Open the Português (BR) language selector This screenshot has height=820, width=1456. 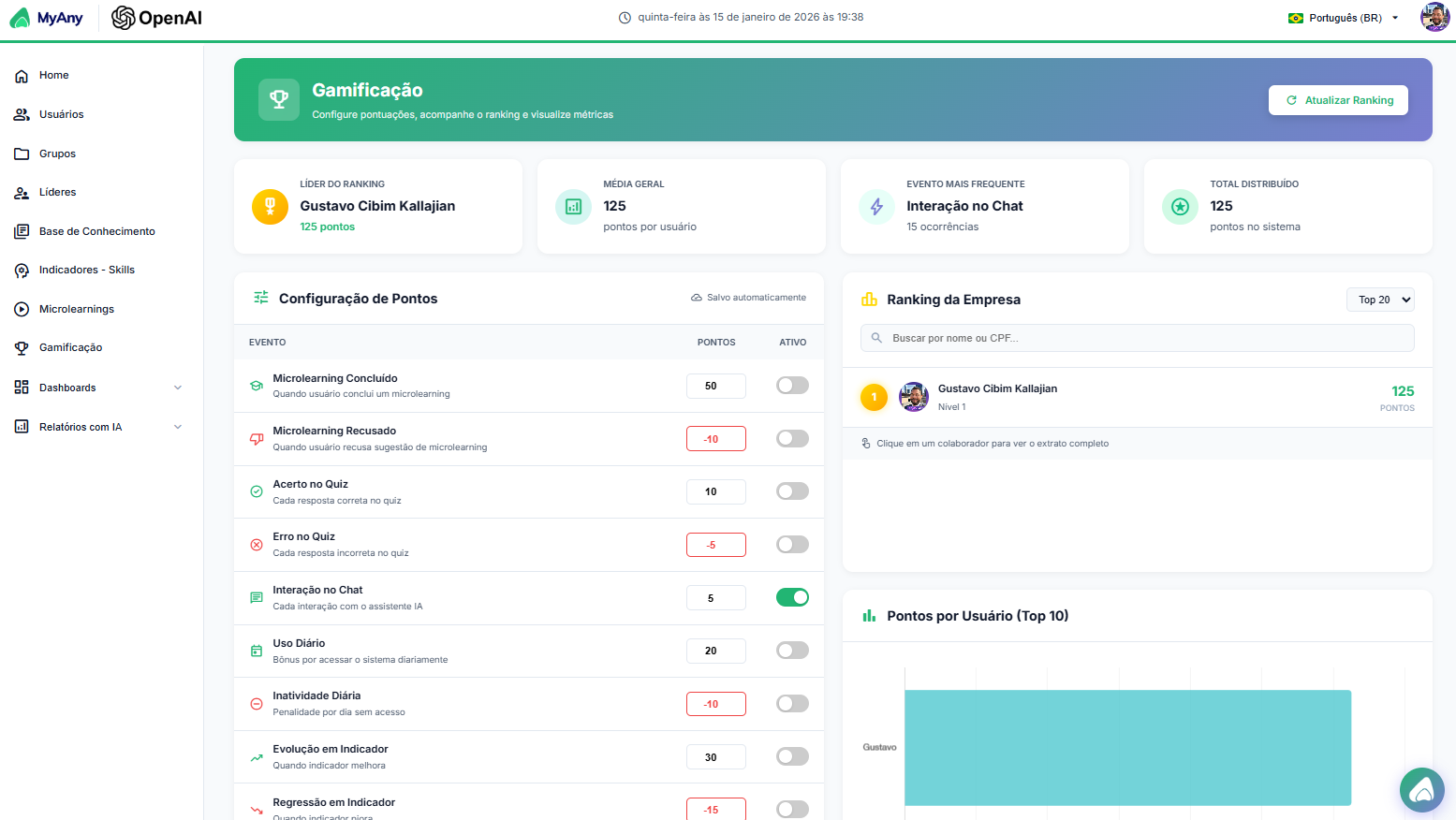(x=1341, y=17)
